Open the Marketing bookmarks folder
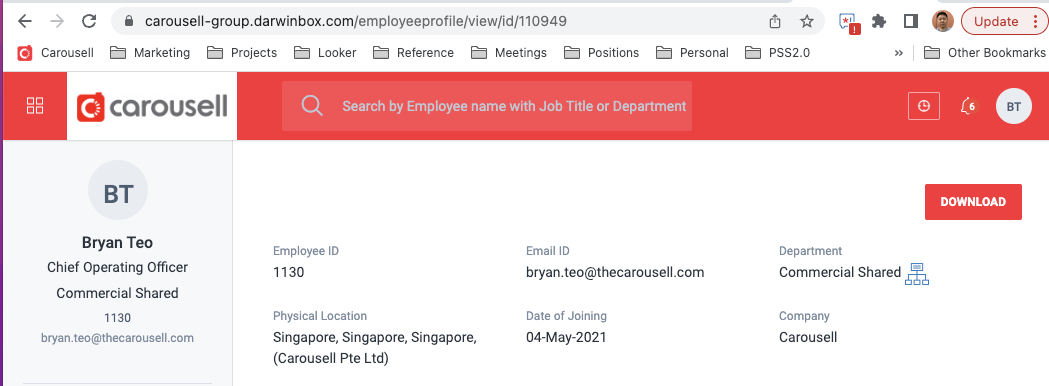The image size is (1049, 386). (150, 53)
